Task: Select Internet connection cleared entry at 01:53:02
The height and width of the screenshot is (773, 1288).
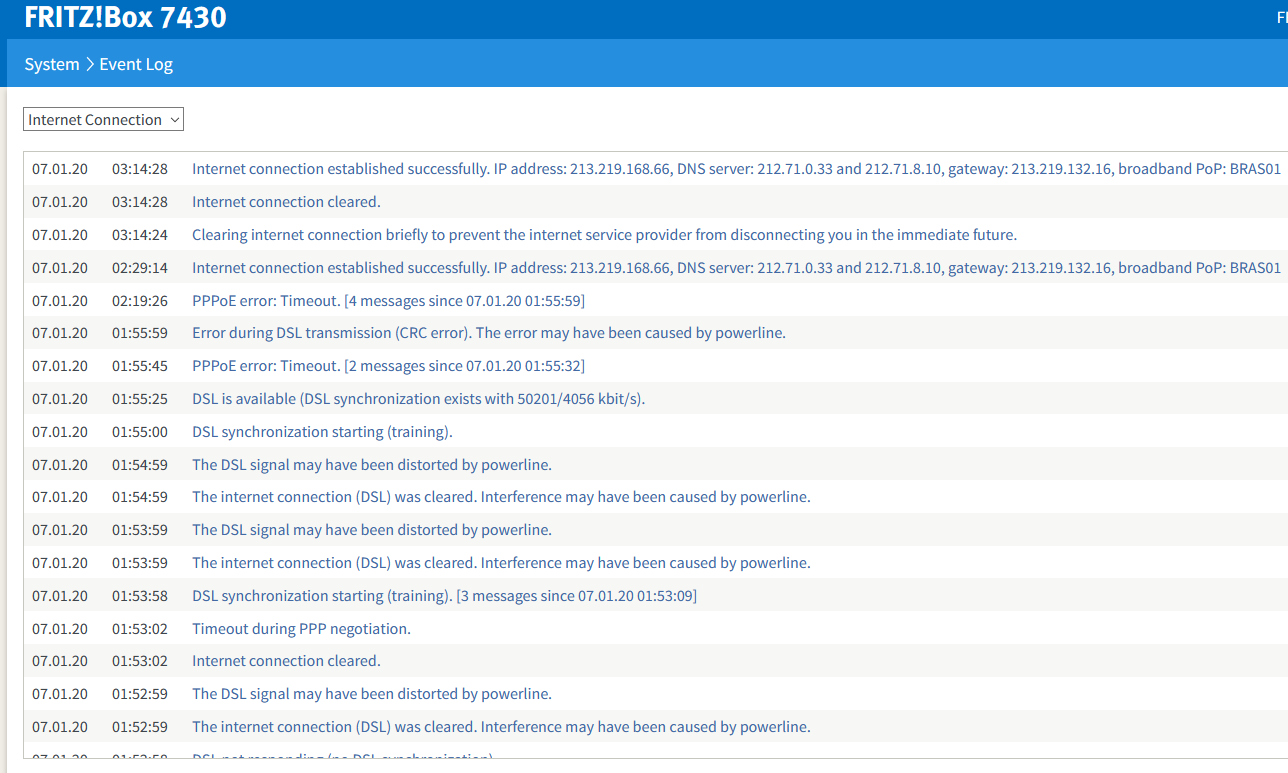Action: pos(286,661)
